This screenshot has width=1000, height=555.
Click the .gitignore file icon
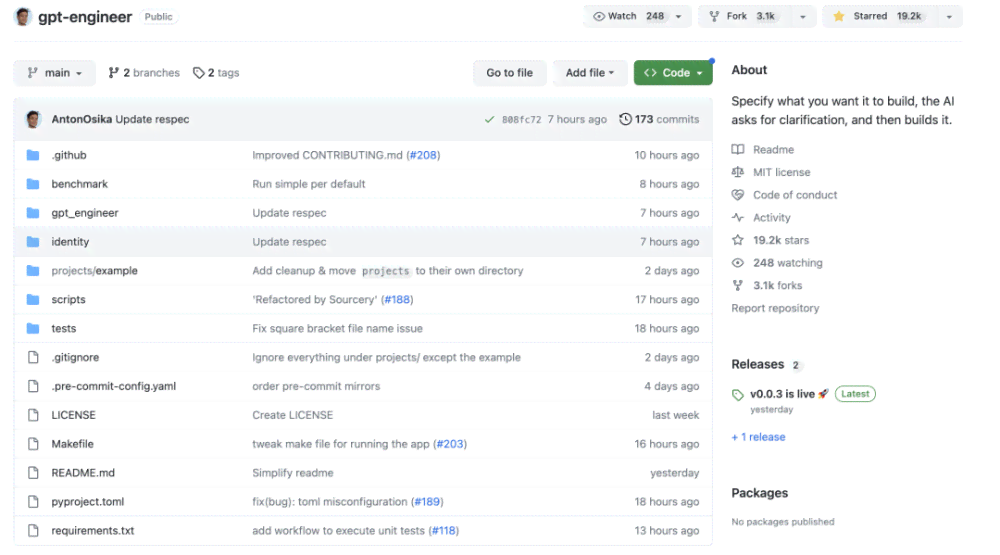tap(33, 357)
